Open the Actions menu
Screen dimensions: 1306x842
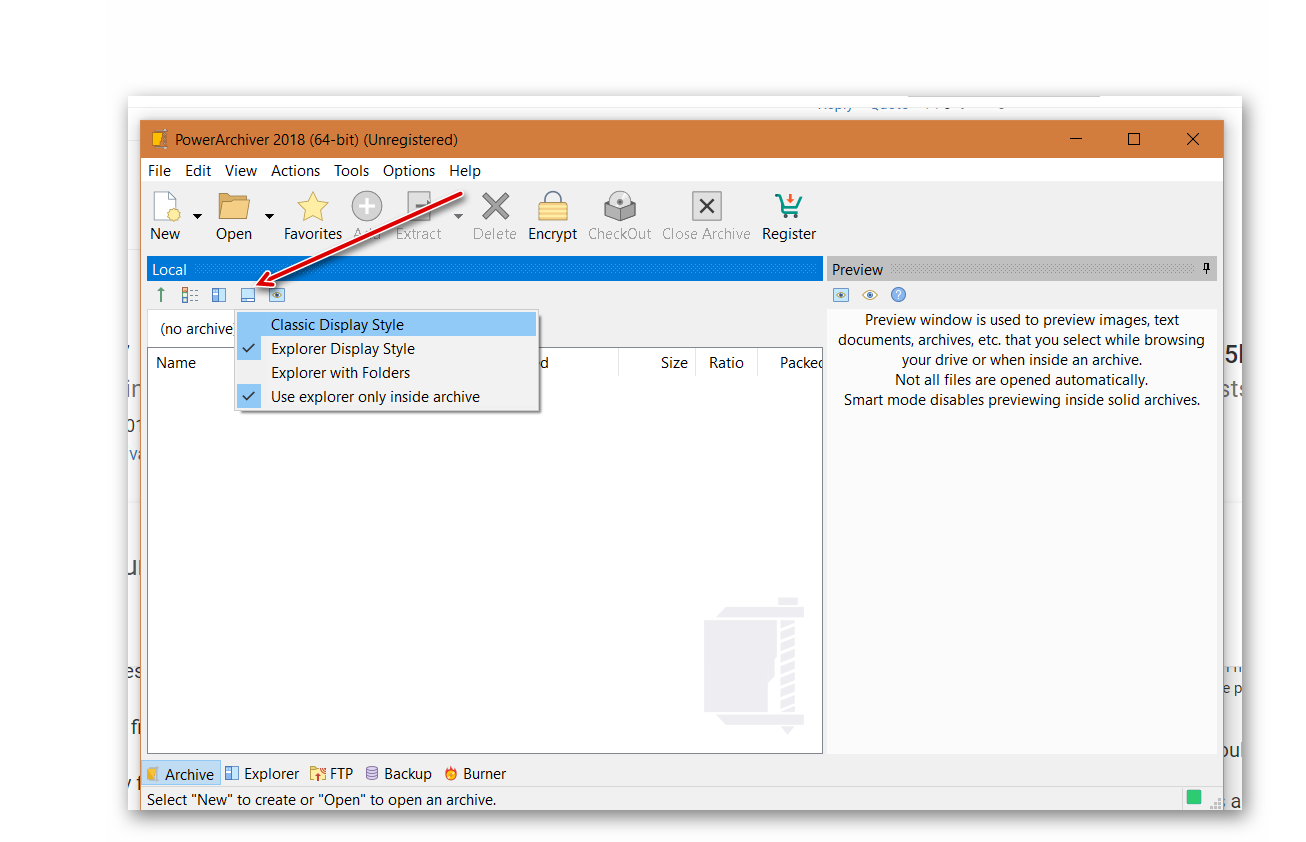[296, 171]
